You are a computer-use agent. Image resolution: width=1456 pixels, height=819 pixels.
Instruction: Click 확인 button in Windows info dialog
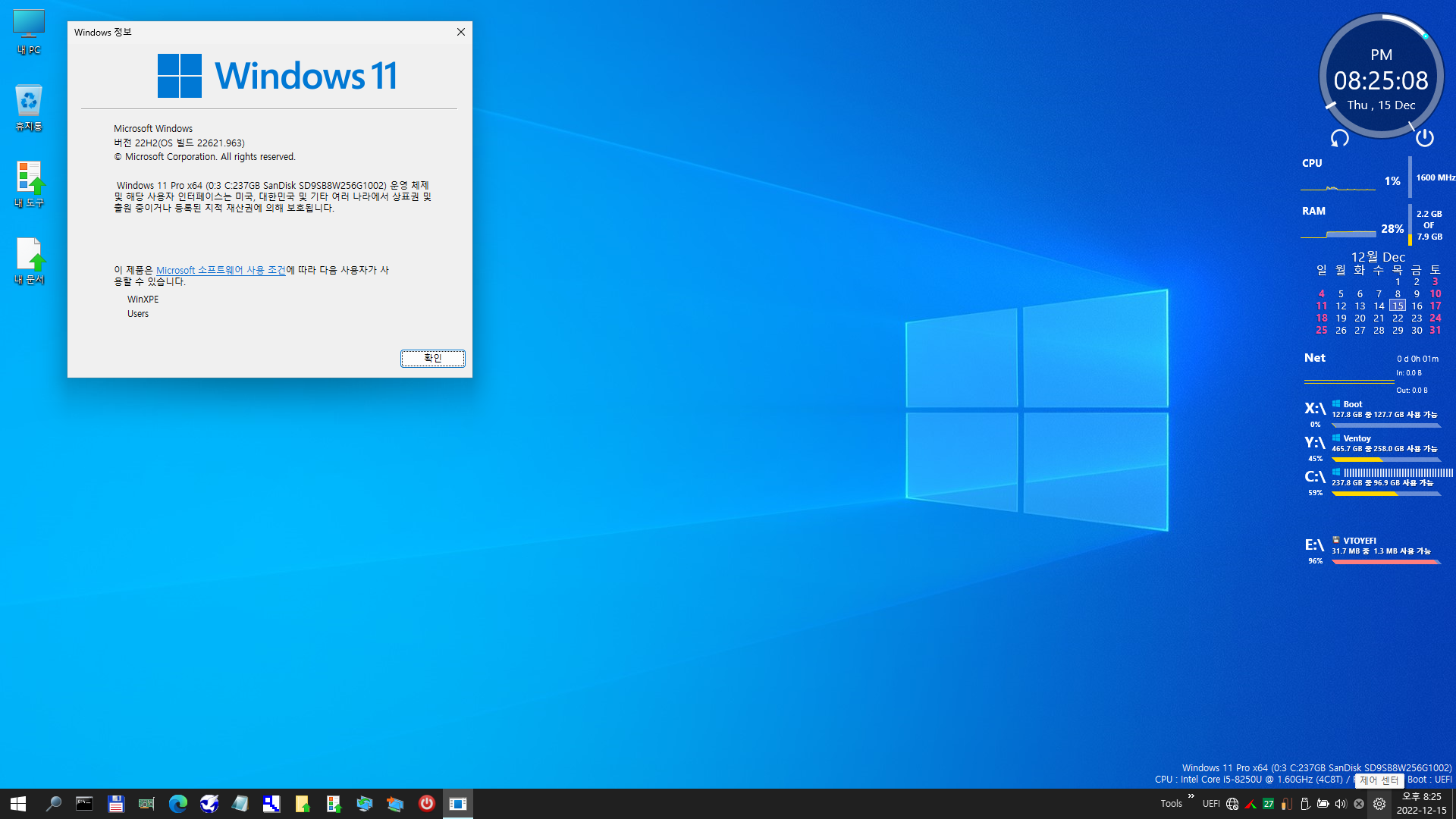click(x=432, y=358)
